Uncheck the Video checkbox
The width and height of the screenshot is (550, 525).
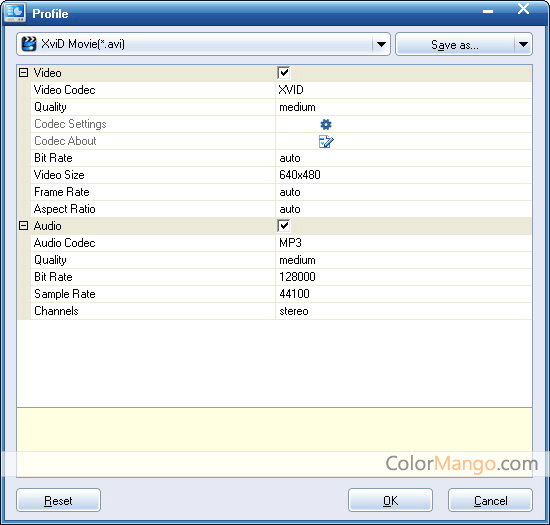283,73
